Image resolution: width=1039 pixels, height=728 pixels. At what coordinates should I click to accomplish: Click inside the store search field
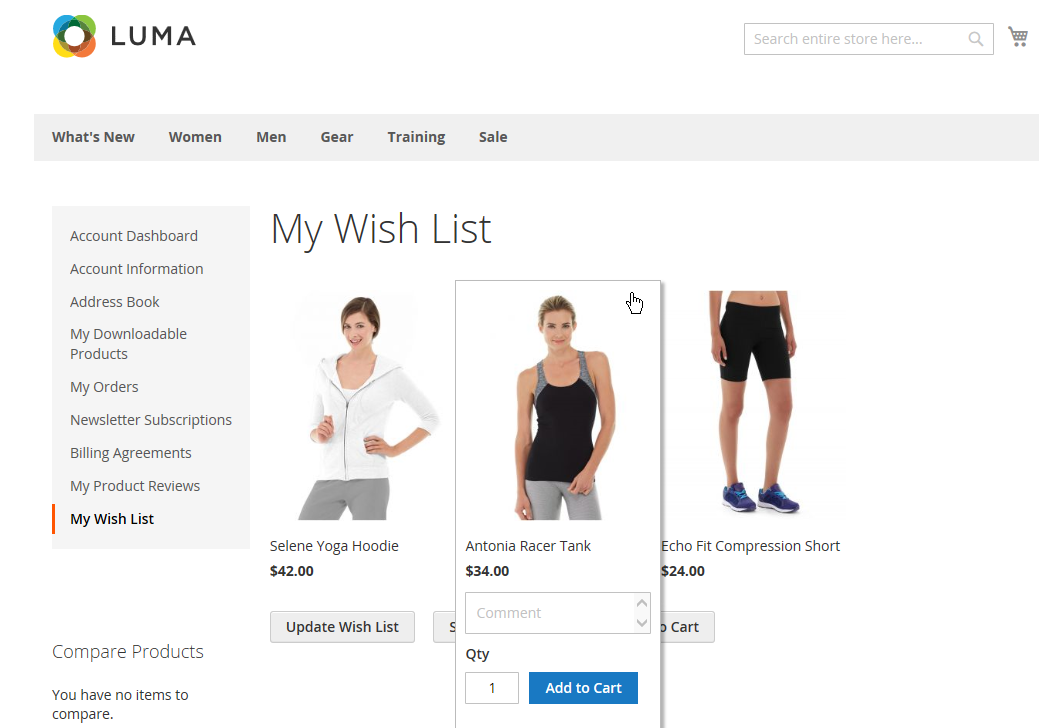(x=860, y=39)
